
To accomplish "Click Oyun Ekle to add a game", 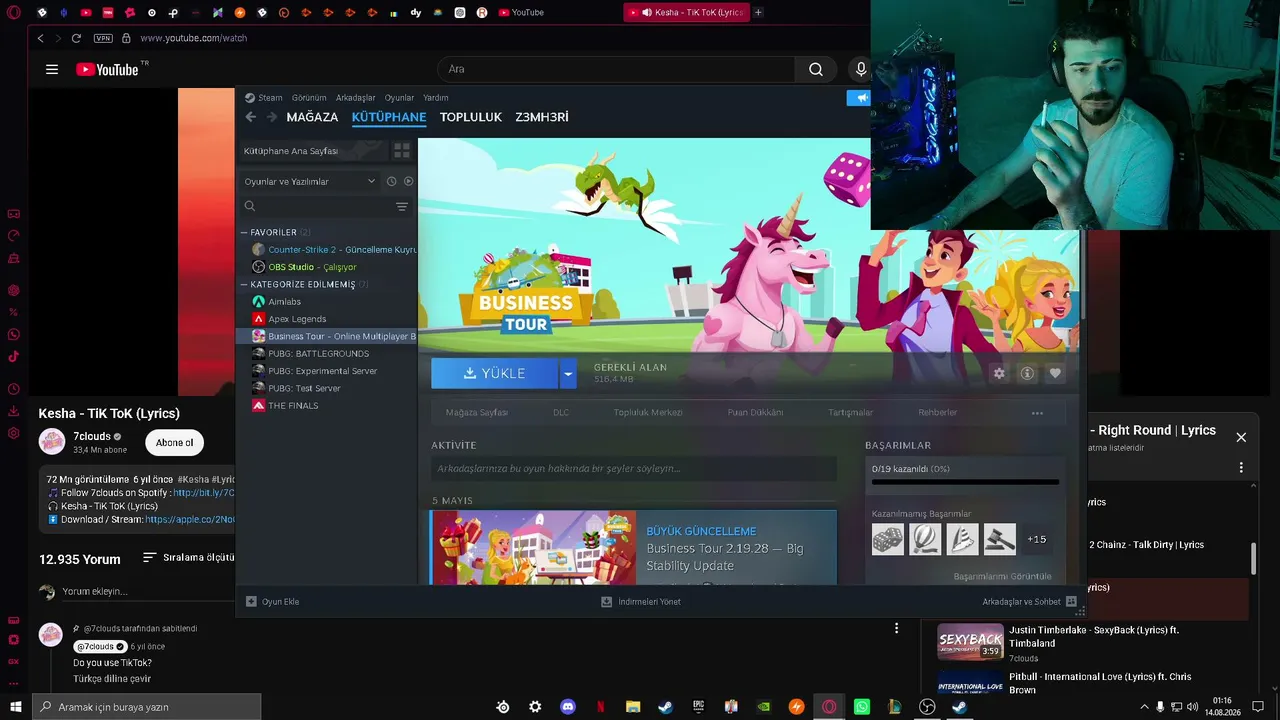I will pyautogui.click(x=272, y=602).
